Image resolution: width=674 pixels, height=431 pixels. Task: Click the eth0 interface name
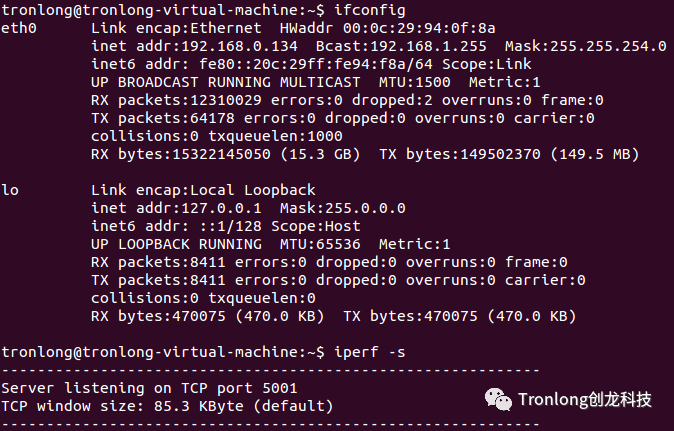click(x=18, y=28)
